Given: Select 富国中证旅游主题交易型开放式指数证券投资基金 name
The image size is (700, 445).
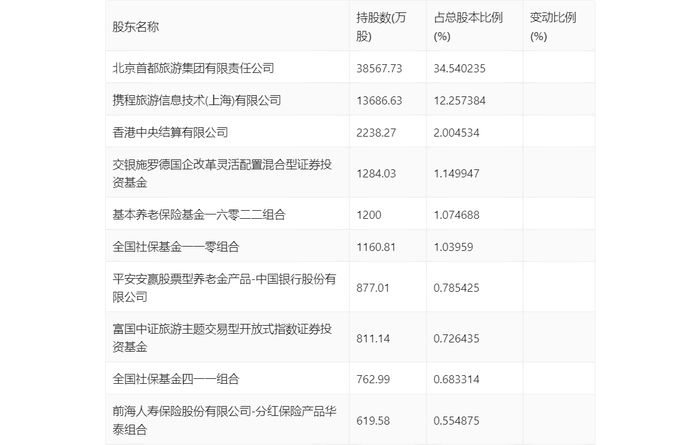Looking at the screenshot, I should click(x=222, y=338).
